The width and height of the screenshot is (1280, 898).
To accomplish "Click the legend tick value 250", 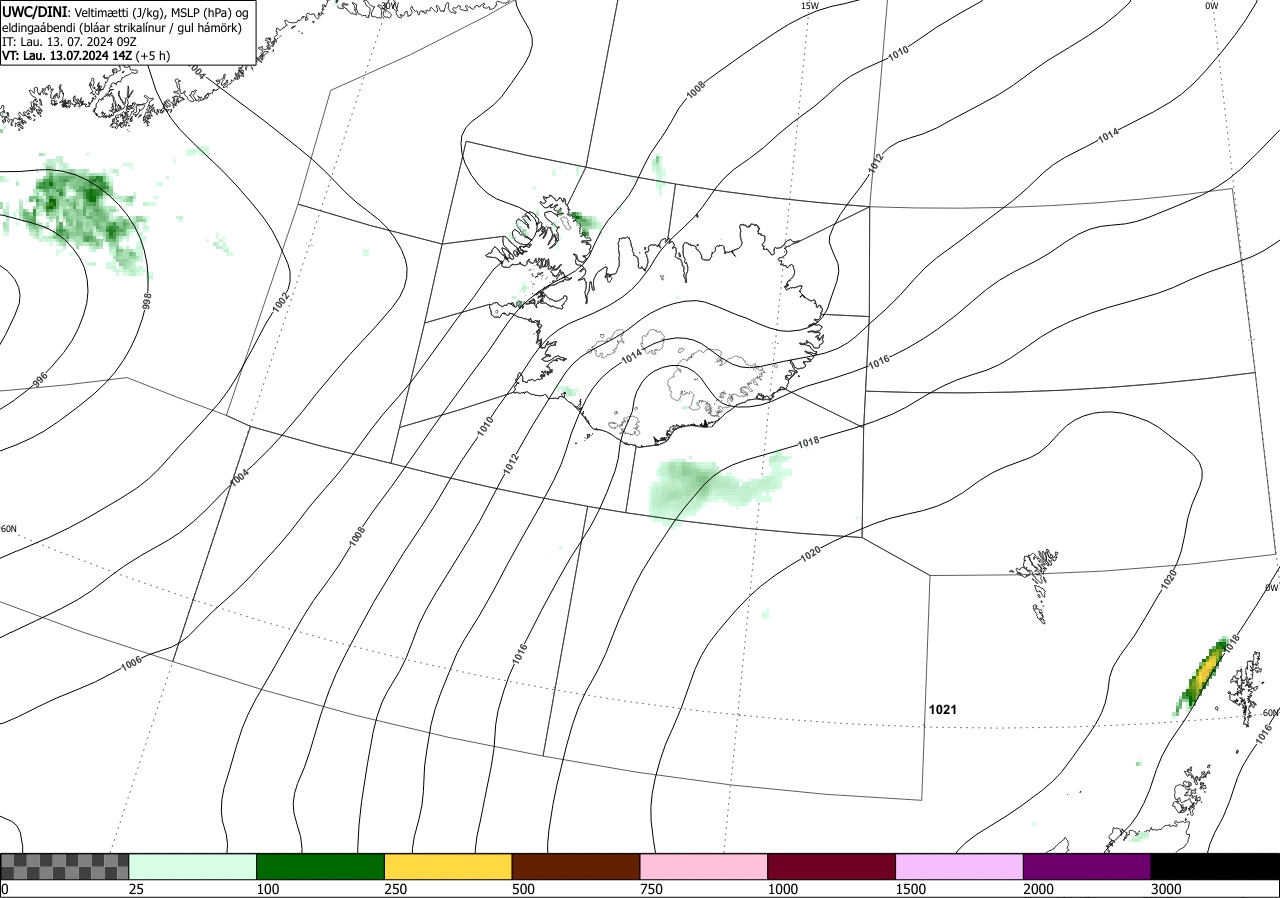I will (x=396, y=889).
